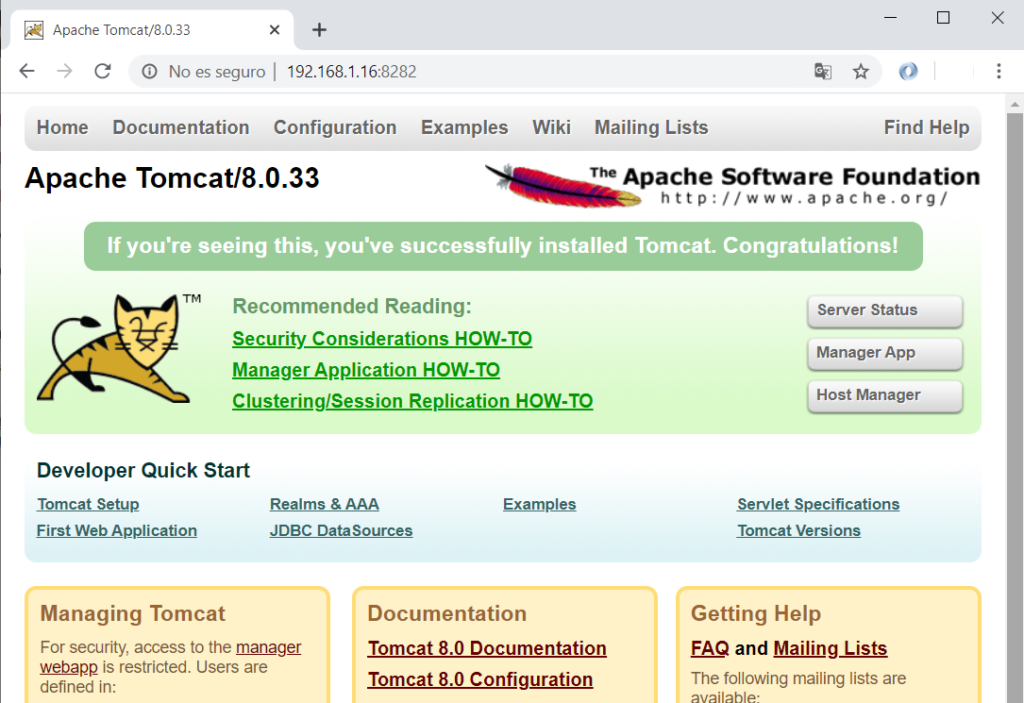Screen dimensions: 1024x703
Task: Open a new tab with plus icon
Action: tap(319, 30)
